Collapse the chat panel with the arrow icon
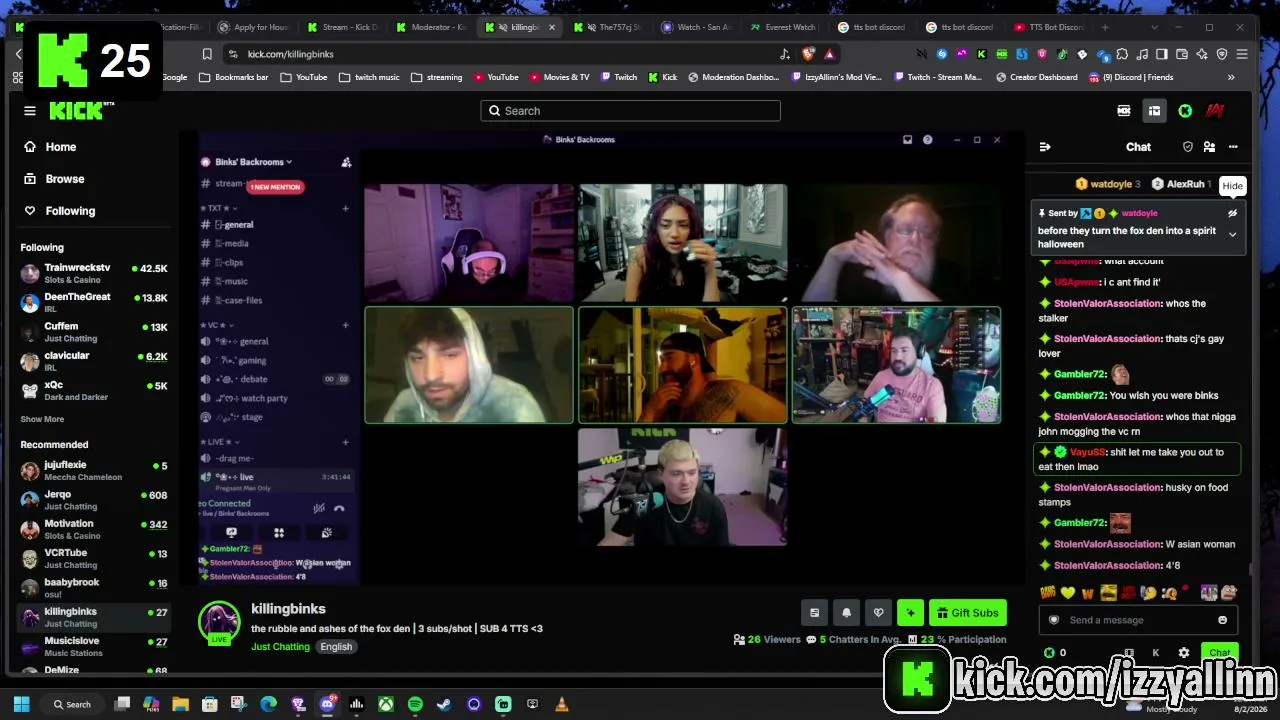This screenshot has height=720, width=1280. tap(1045, 147)
